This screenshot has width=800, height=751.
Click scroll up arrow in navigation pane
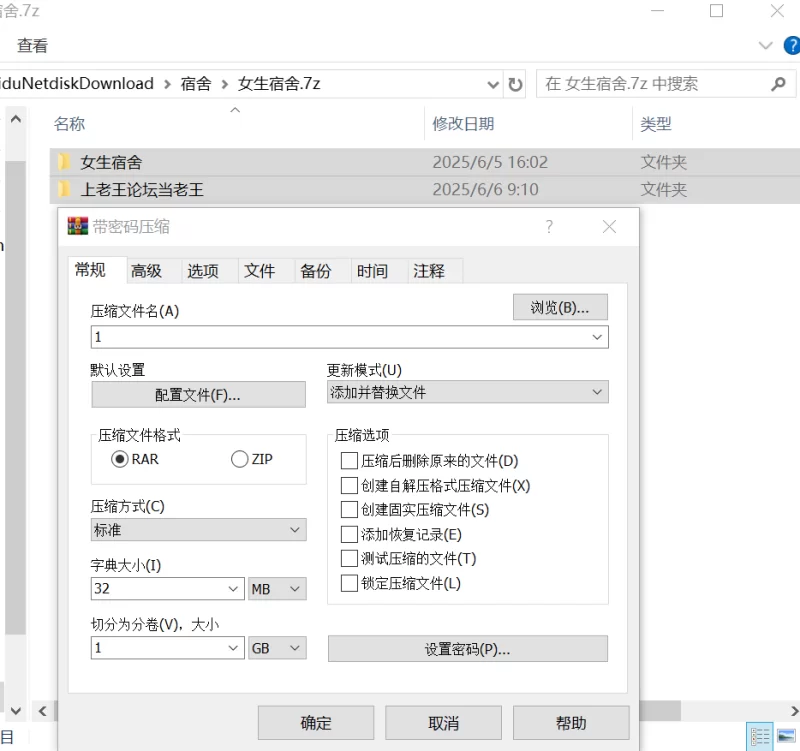pyautogui.click(x=16, y=119)
